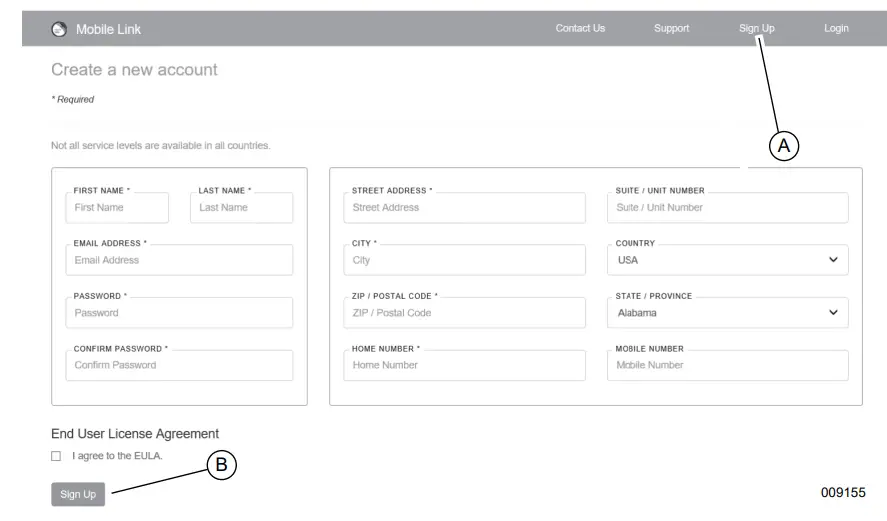This screenshot has height=521, width=887.
Task: Click into the Email Address field
Action: coord(179,260)
